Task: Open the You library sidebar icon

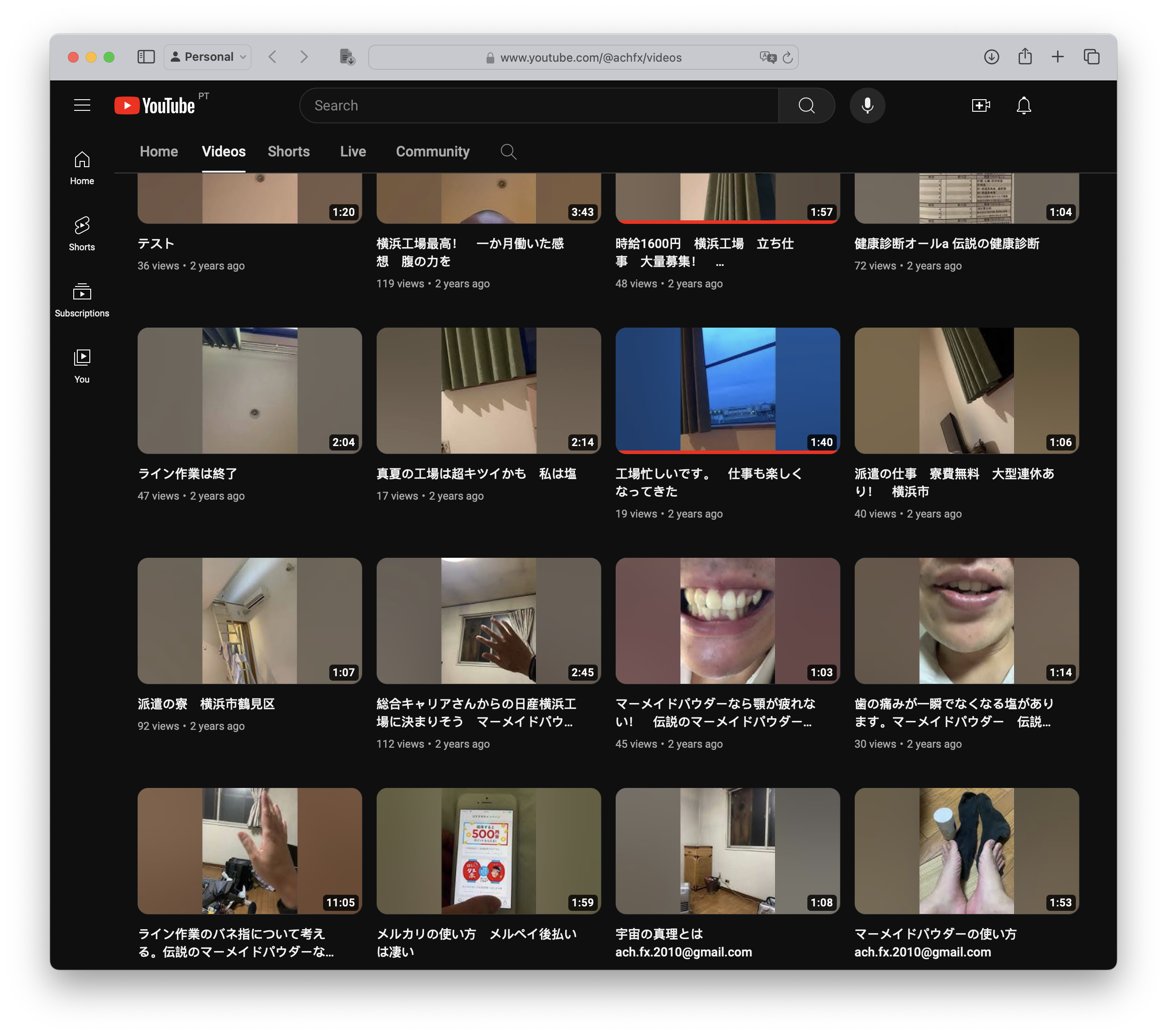Action: [x=82, y=366]
